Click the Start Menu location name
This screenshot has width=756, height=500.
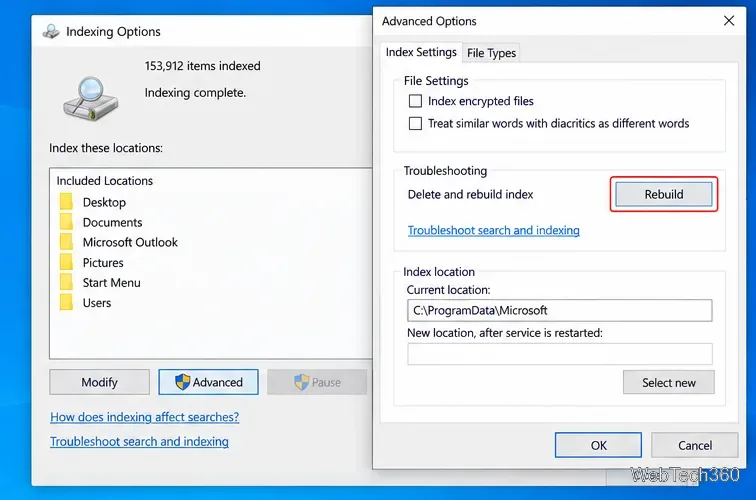point(111,283)
